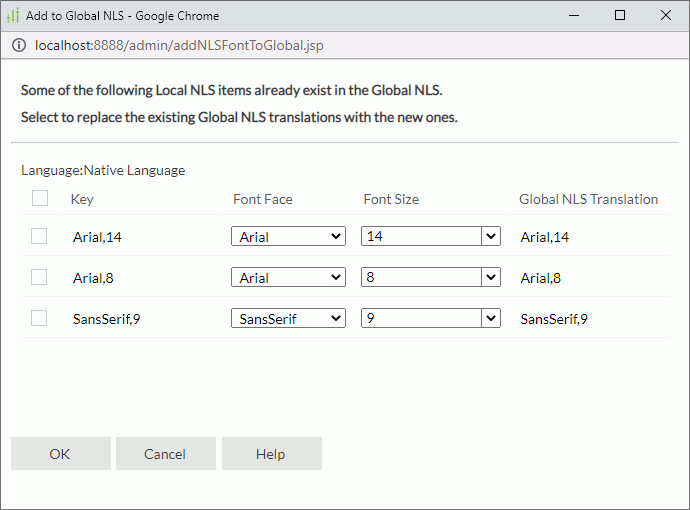The width and height of the screenshot is (690, 510).
Task: Enable the SansSerif,9 row checkbox
Action: click(x=39, y=318)
